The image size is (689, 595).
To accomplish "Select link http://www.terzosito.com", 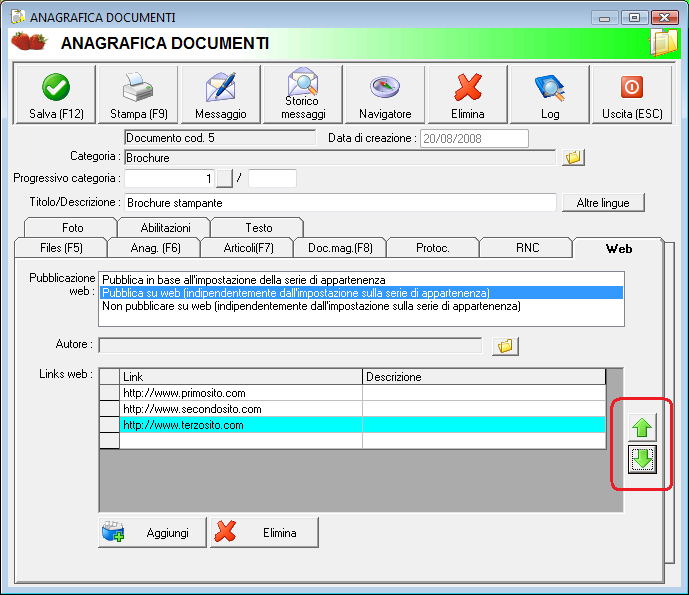I will coord(241,425).
